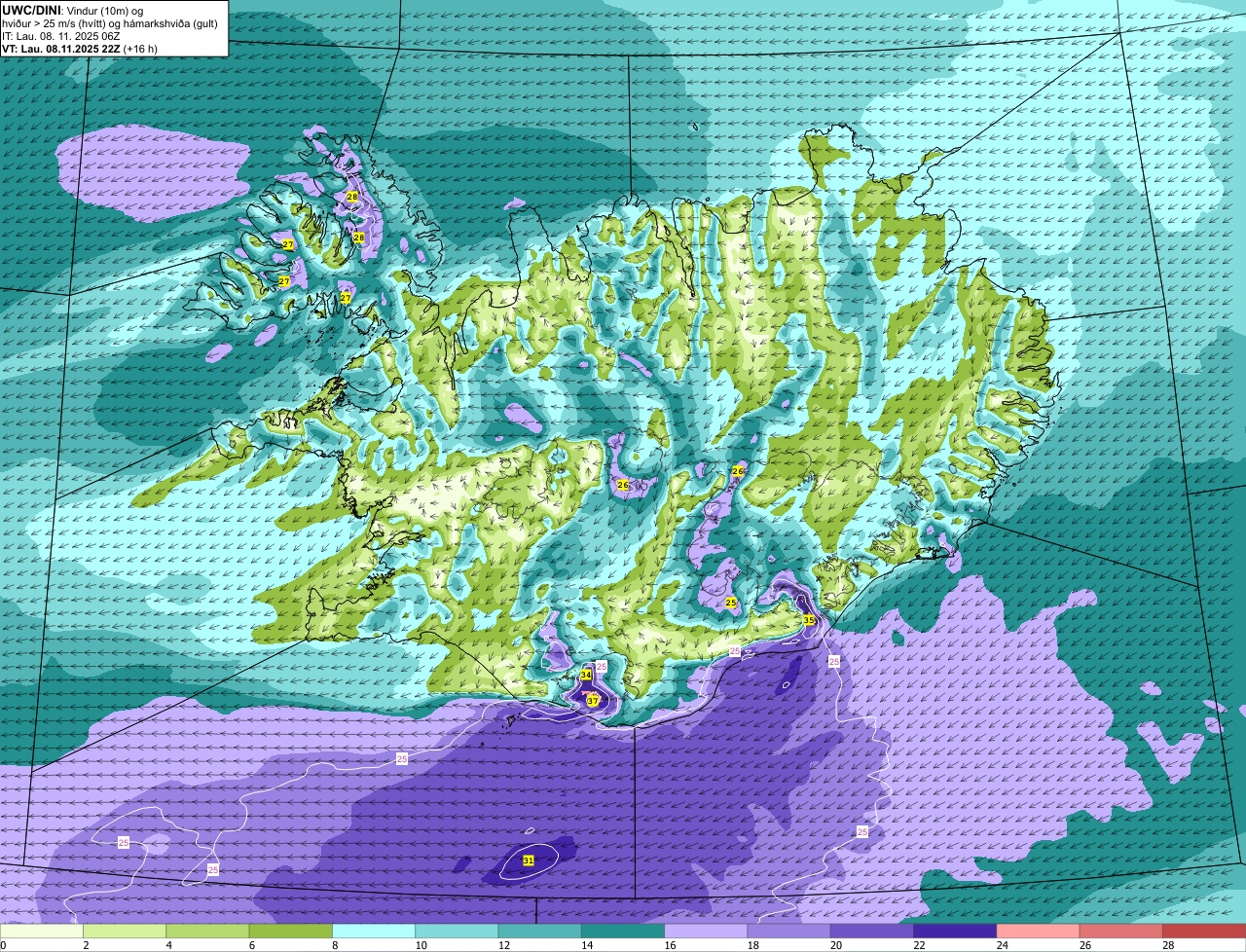Click the 'IT: Lau. 08. 11. 2025 06Z' line
Viewport: 1246px width, 952px height.
point(61,35)
